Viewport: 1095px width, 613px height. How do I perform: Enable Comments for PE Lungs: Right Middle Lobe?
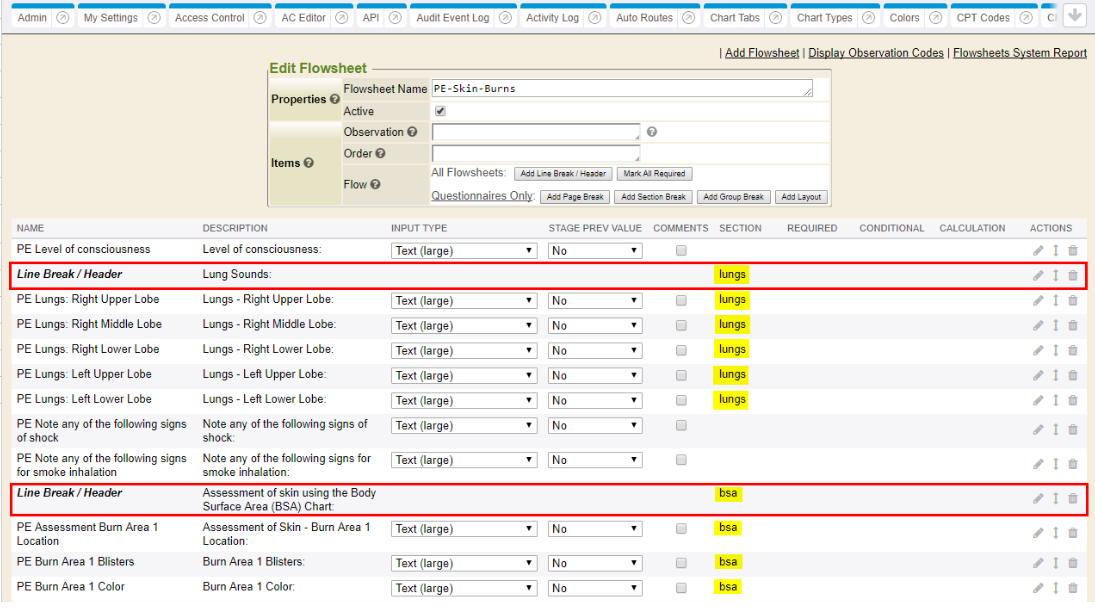tap(681, 325)
